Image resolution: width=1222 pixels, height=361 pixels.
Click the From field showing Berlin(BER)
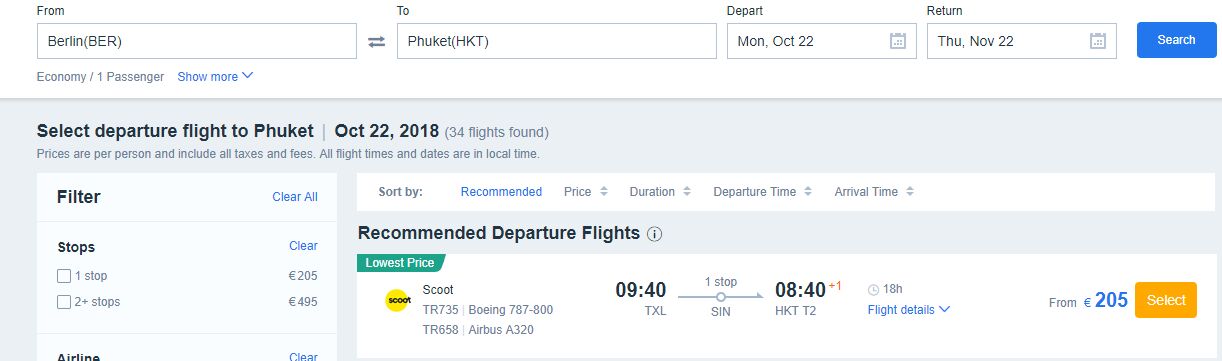coord(196,41)
